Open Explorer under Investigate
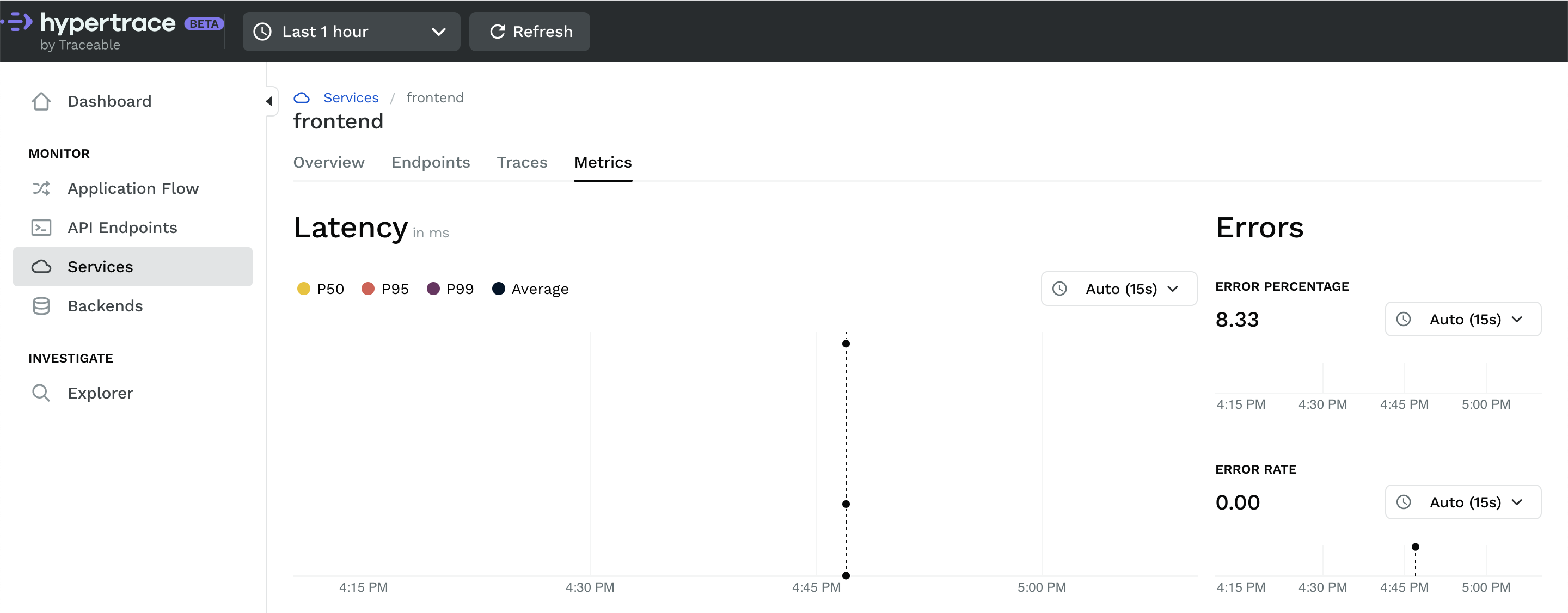1568x613 pixels. pos(133,393)
